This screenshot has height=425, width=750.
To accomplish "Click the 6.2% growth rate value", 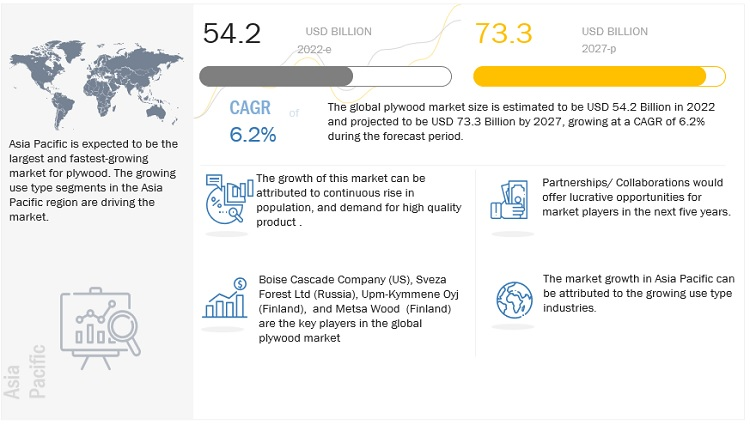I will [x=253, y=135].
